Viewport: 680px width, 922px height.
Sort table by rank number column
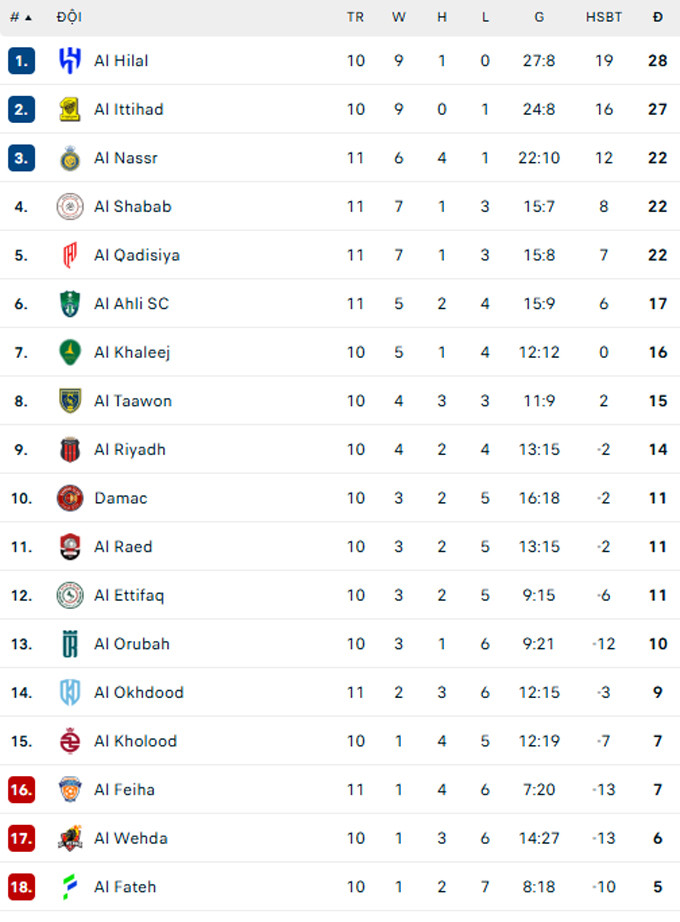20,17
